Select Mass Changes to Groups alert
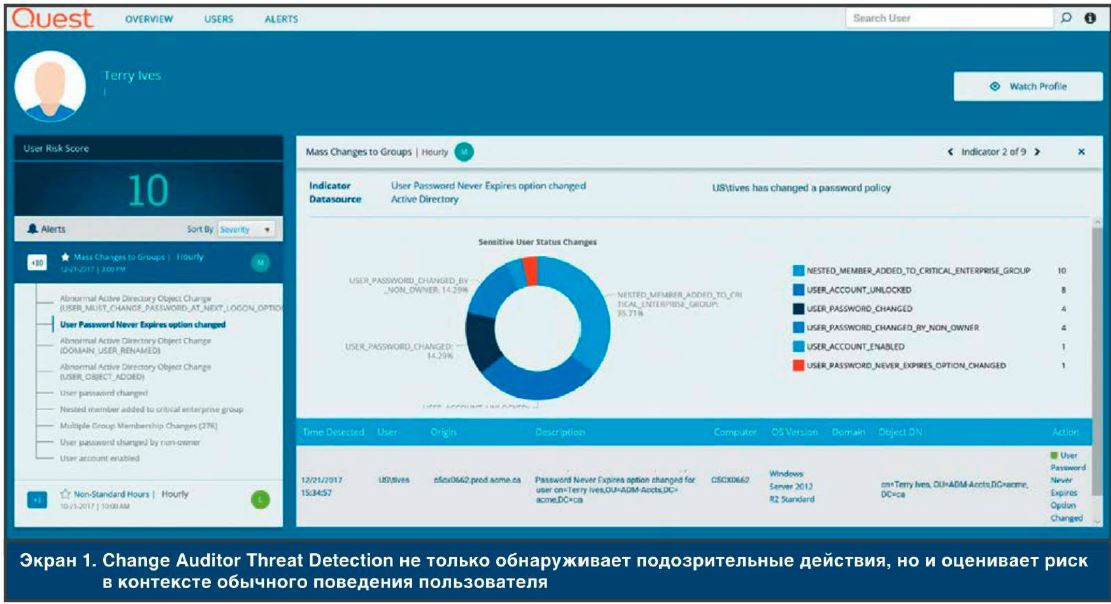 tap(149, 263)
